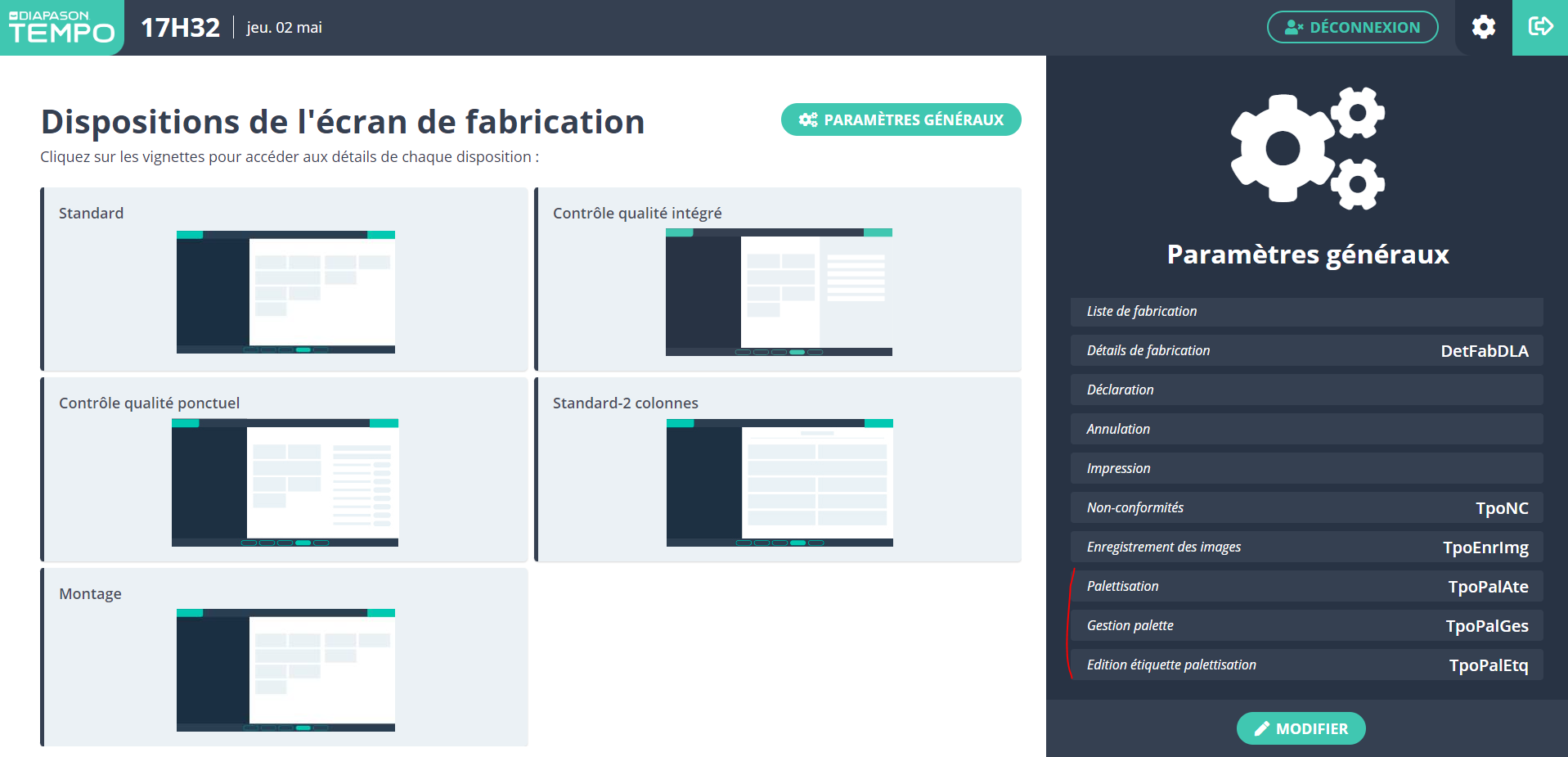Screen dimensions: 1568x757
Task: Select the Déclaration parameter row
Action: pyautogui.click(x=1306, y=390)
